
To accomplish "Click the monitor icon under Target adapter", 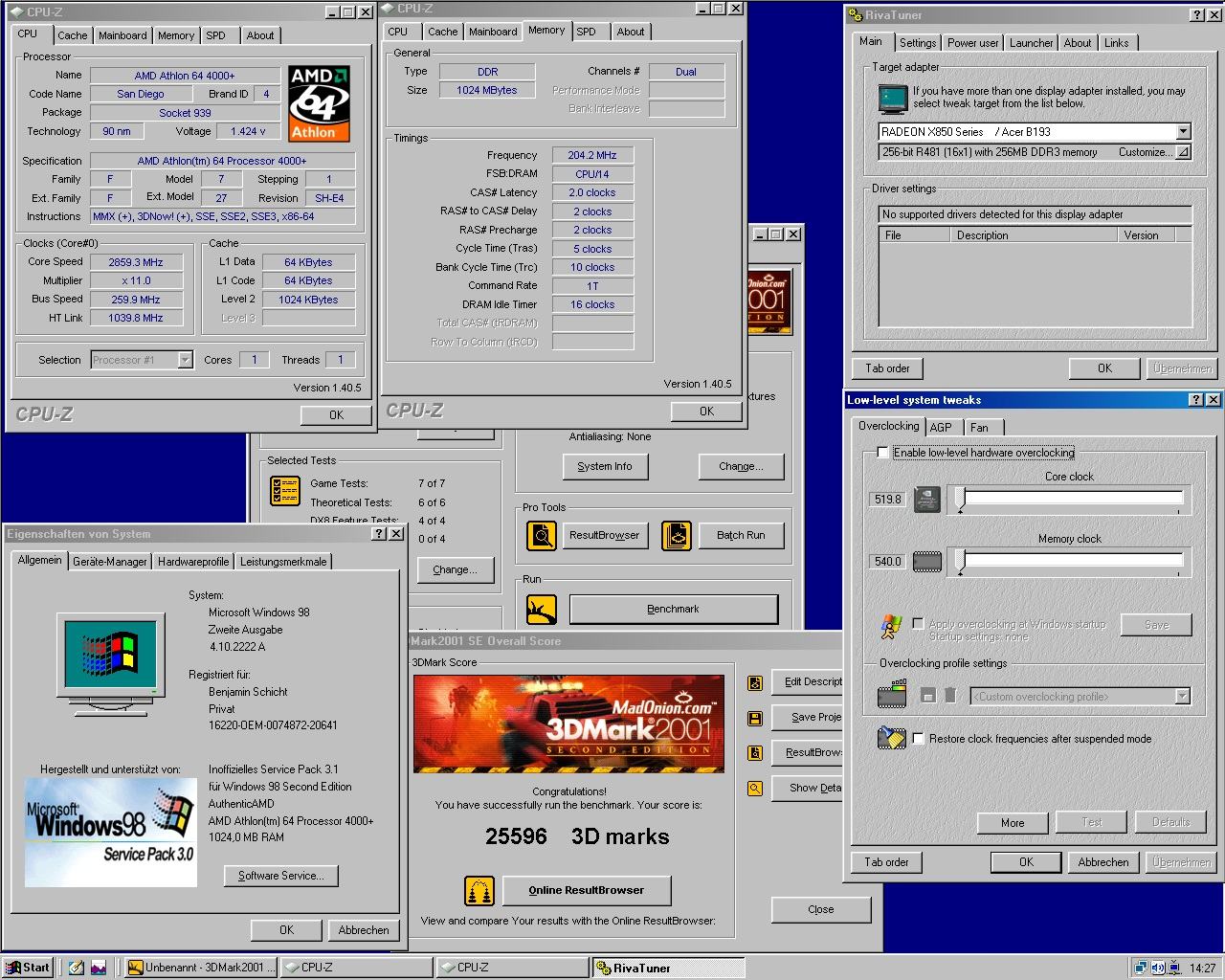I will 892,98.
